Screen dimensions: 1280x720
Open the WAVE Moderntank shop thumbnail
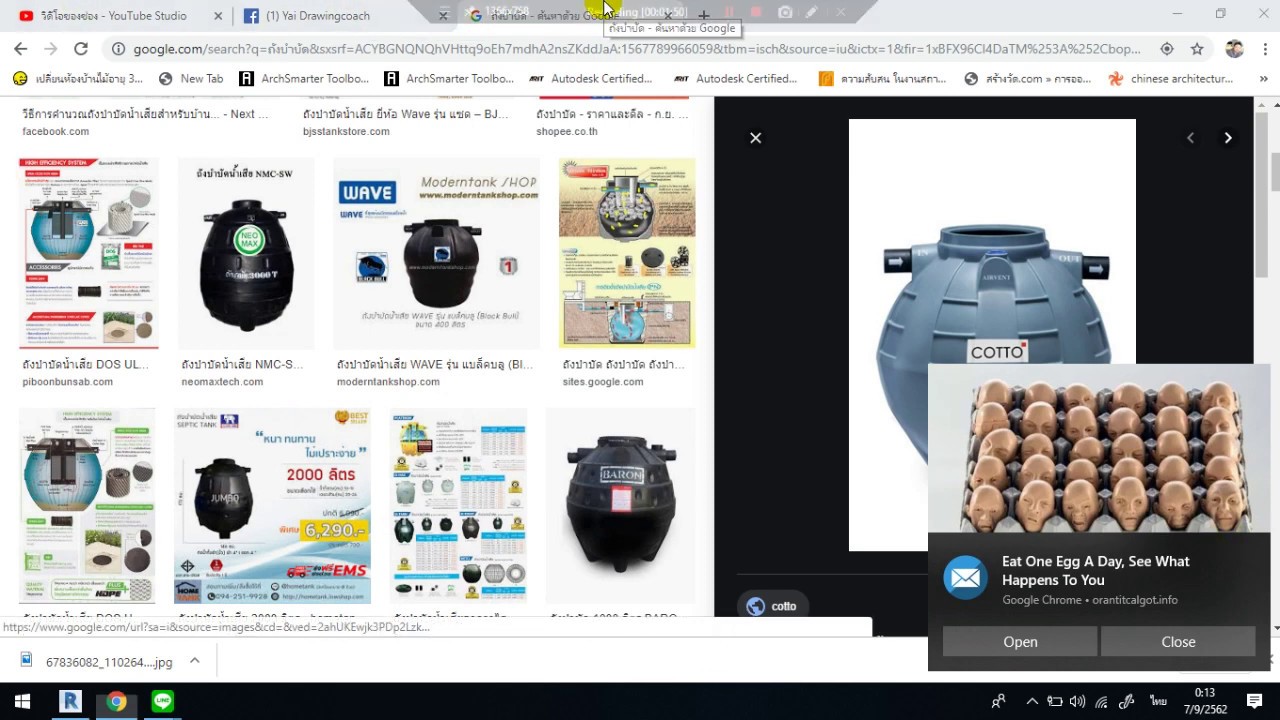(436, 253)
